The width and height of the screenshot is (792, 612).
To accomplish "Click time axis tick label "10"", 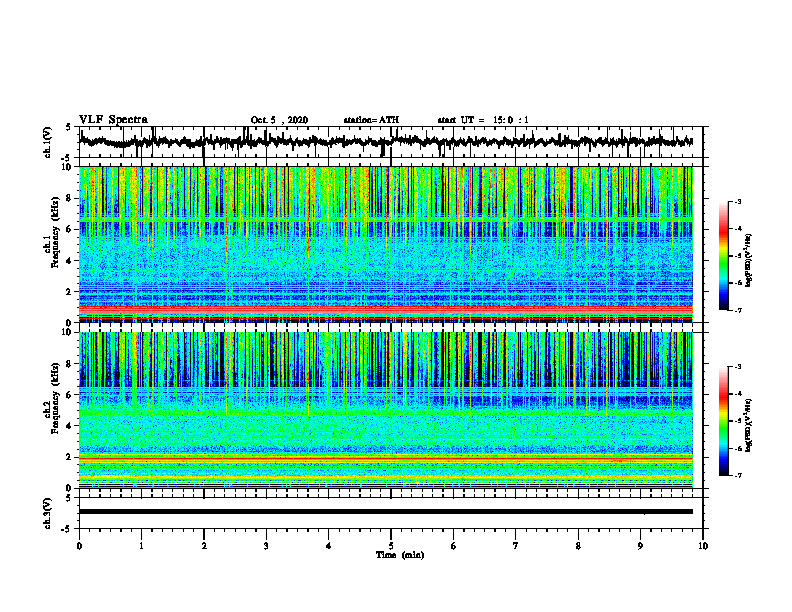I will [x=703, y=546].
